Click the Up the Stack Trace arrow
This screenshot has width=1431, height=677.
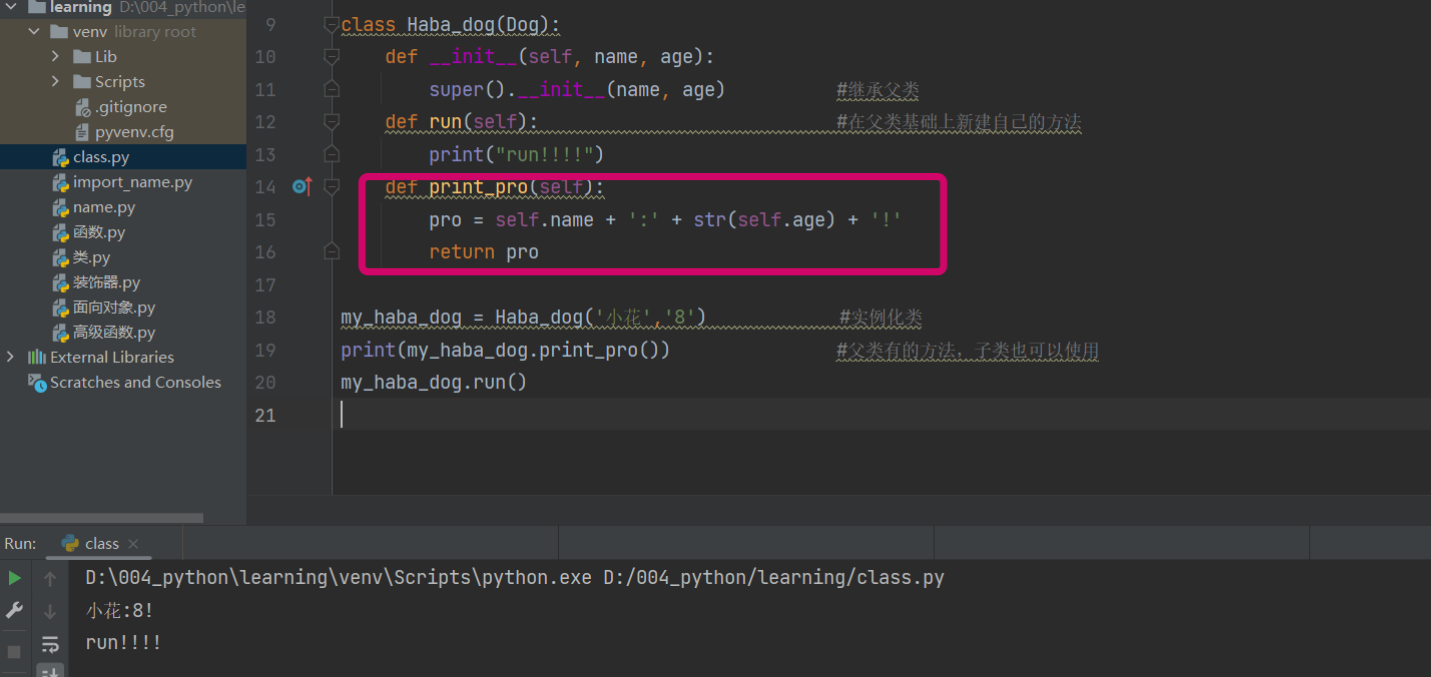coord(49,578)
